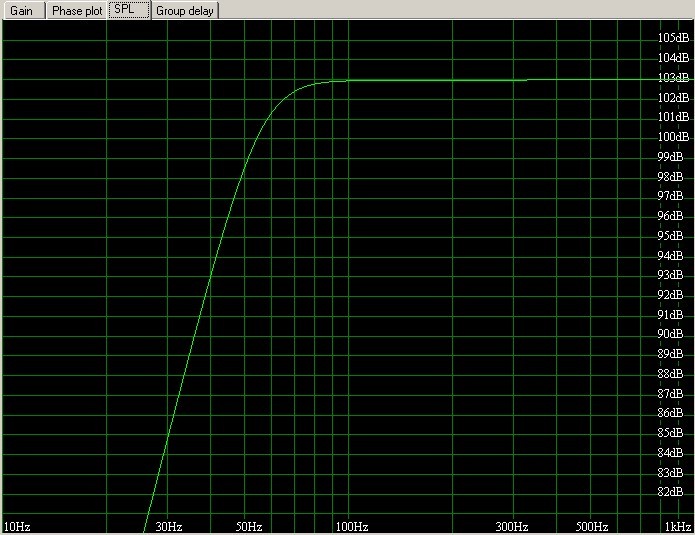Click the 84dB axis label

tap(670, 453)
